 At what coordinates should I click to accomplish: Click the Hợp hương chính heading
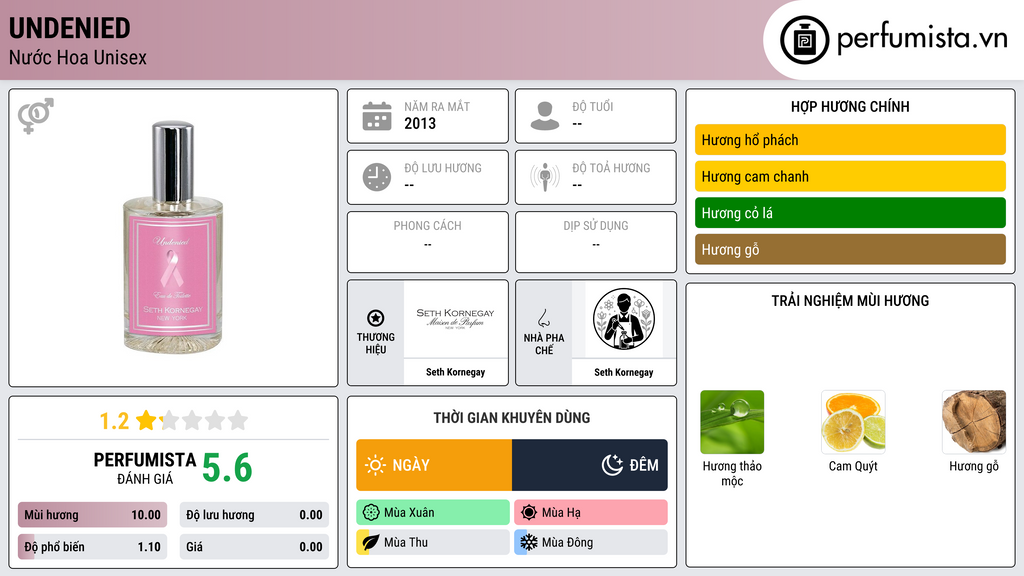(x=850, y=106)
